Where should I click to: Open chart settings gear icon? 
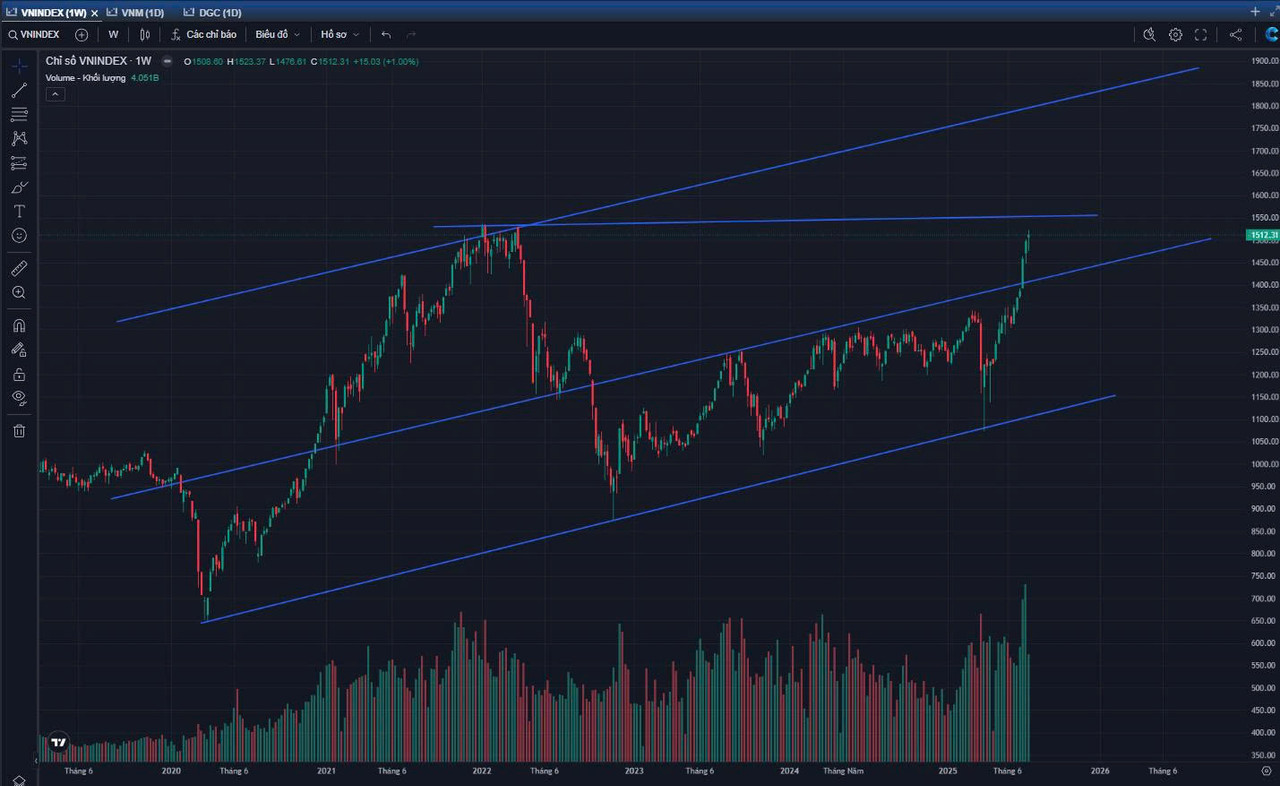coord(1175,34)
